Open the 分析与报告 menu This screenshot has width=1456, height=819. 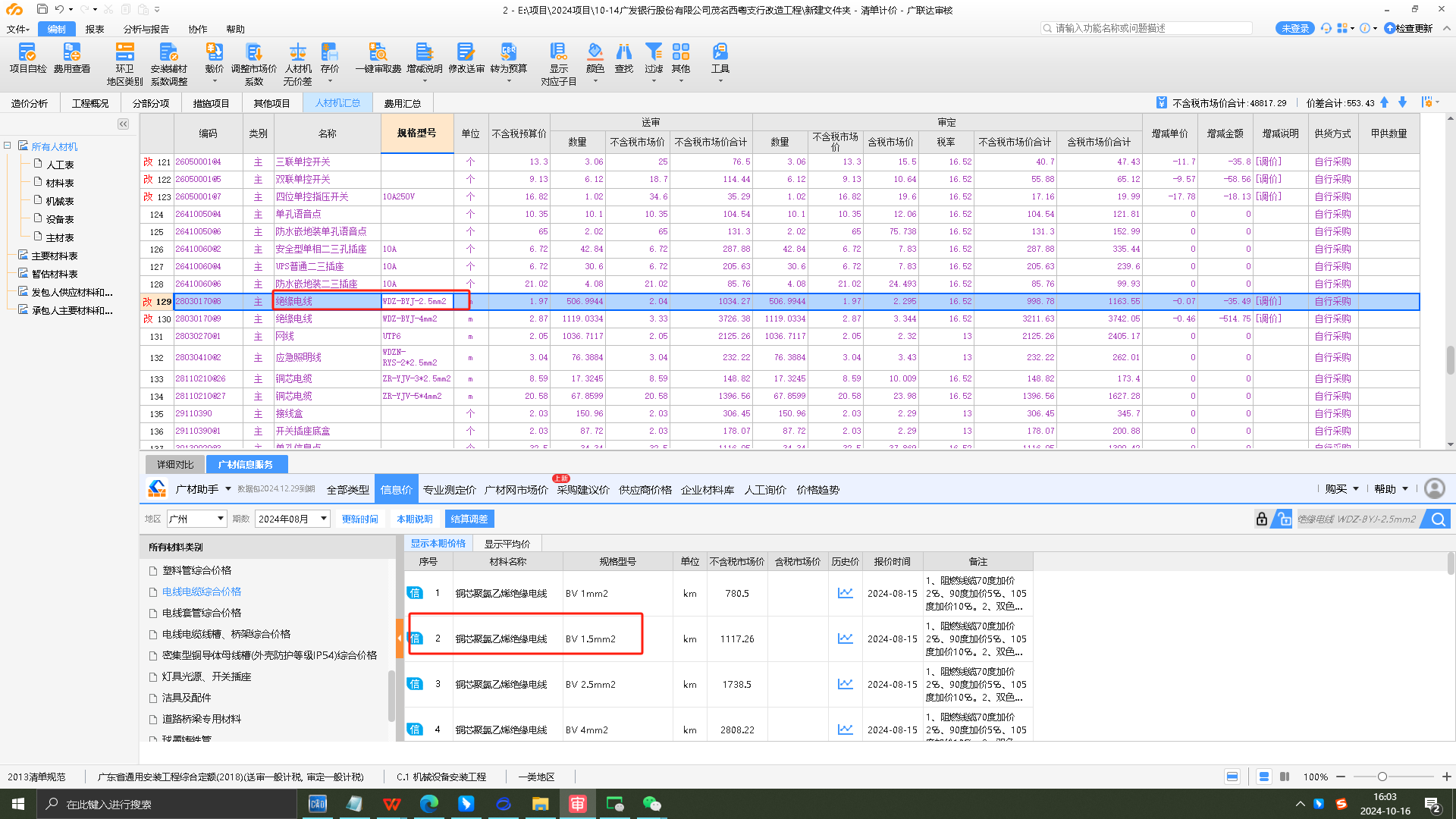[x=146, y=29]
